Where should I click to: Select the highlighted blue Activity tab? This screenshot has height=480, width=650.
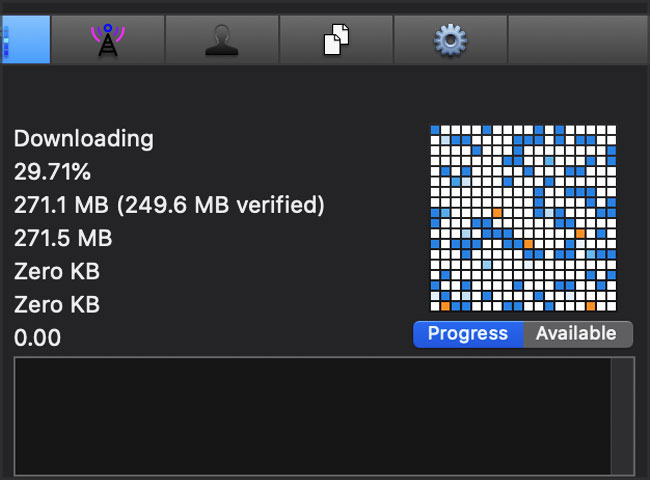[26, 40]
